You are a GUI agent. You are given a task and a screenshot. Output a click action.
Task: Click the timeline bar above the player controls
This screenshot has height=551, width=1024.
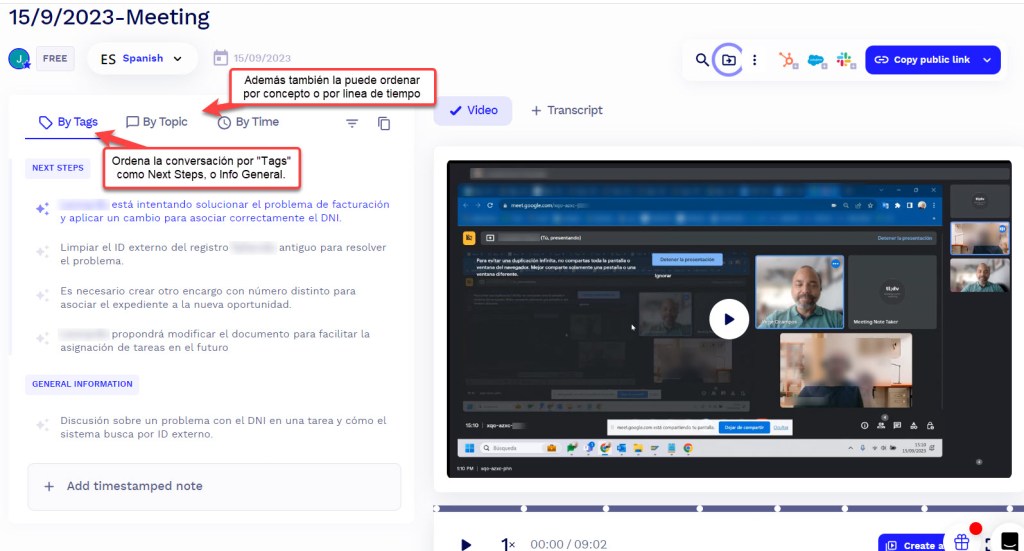pyautogui.click(x=700, y=509)
